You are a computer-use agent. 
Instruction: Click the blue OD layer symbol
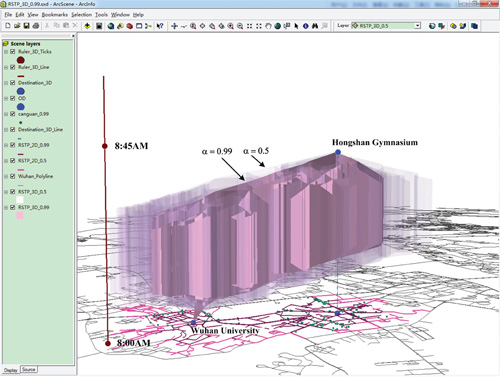(21, 107)
